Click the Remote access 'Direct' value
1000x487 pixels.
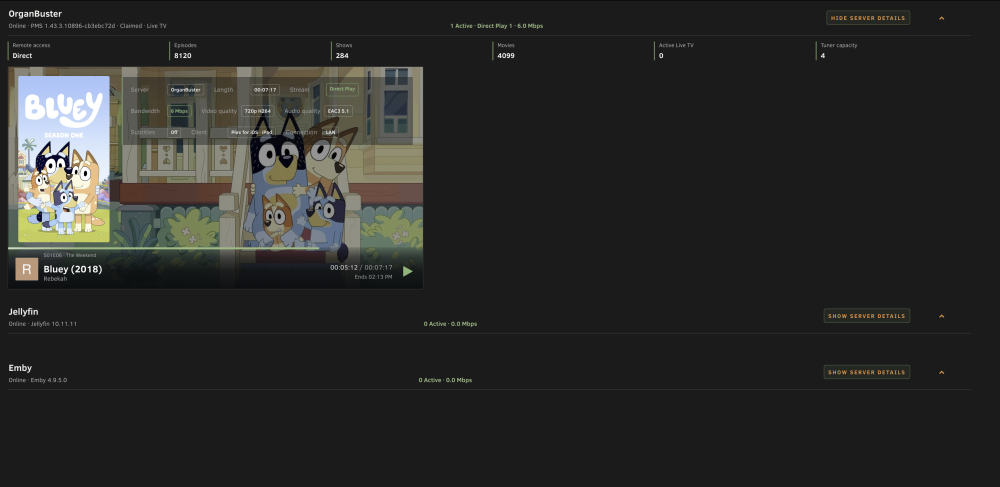22,56
